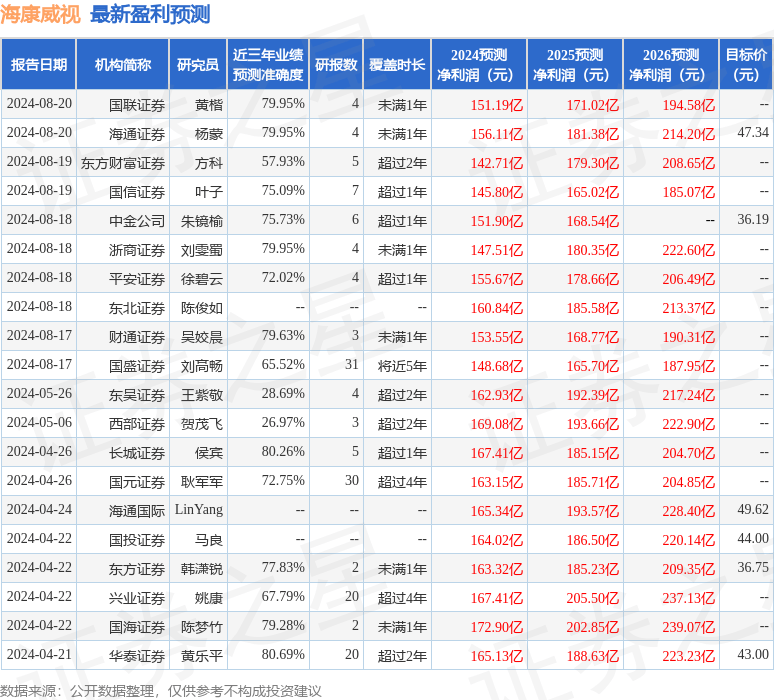Click the 171.02亿 2025 forecast value
774x700 pixels.
pos(593,105)
